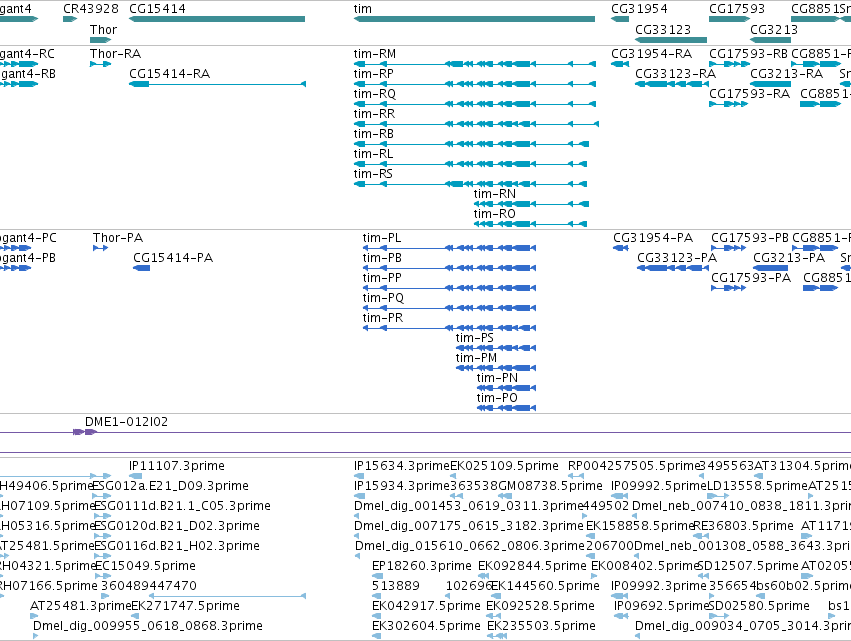
Task: Select the CG33123 gene bar
Action: (x=671, y=40)
